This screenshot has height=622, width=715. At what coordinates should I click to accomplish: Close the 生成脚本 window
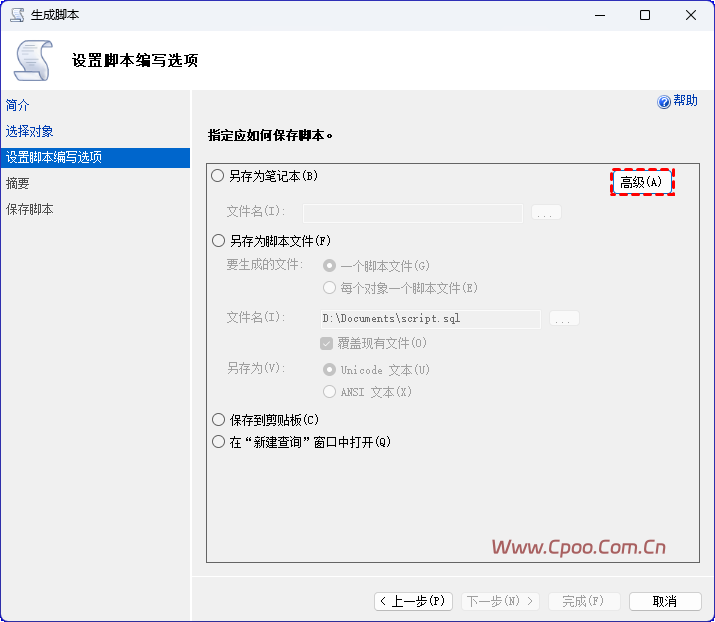pos(691,15)
